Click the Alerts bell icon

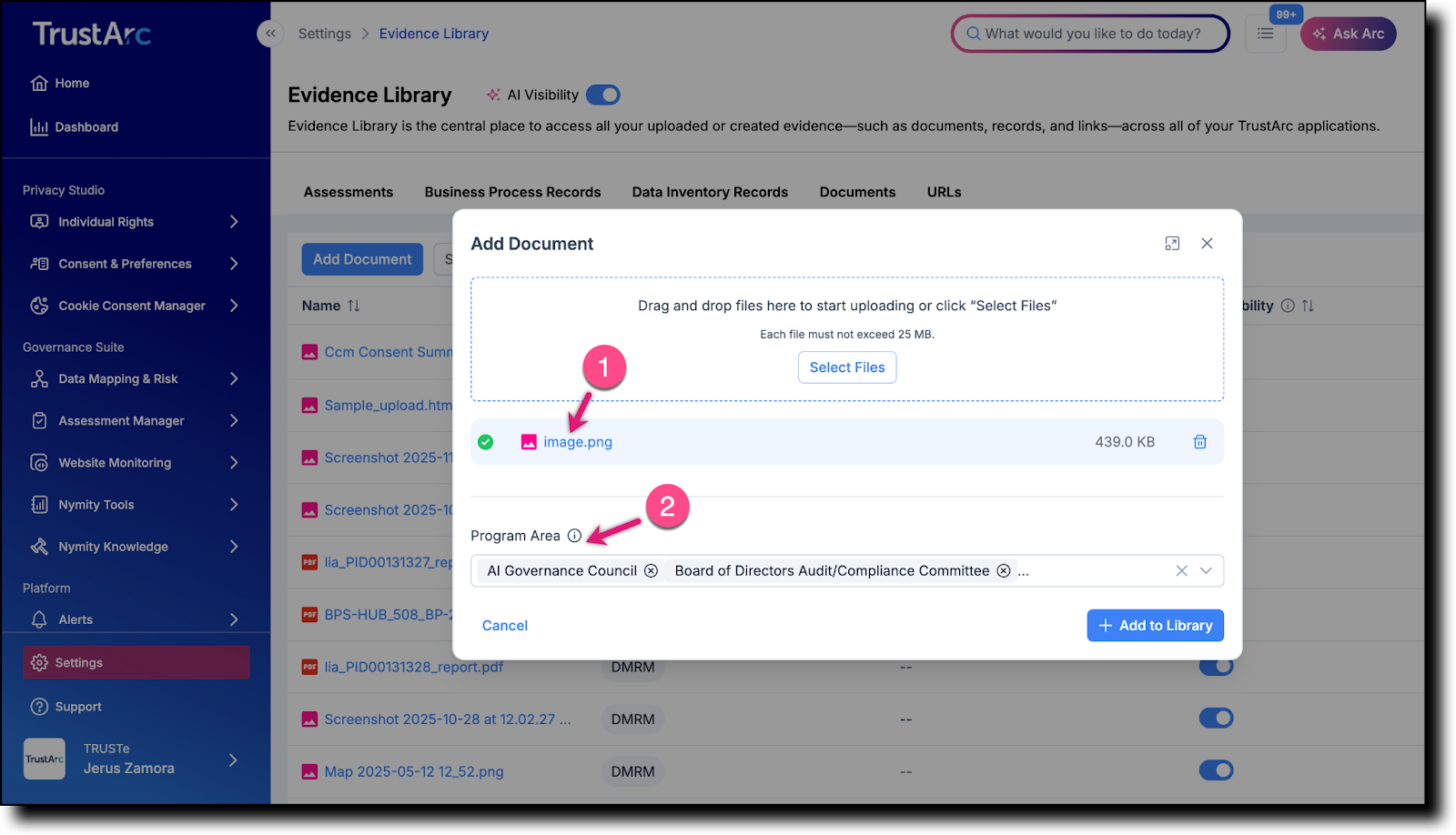tap(39, 620)
